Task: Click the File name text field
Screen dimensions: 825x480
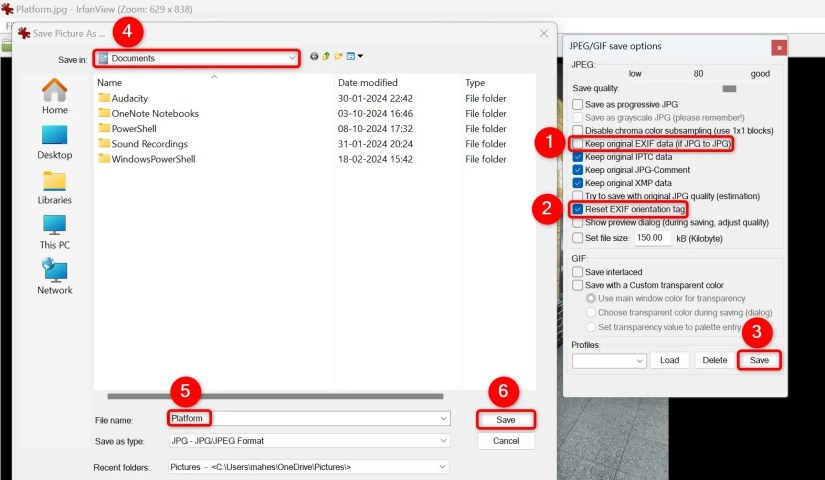Action: pos(309,418)
